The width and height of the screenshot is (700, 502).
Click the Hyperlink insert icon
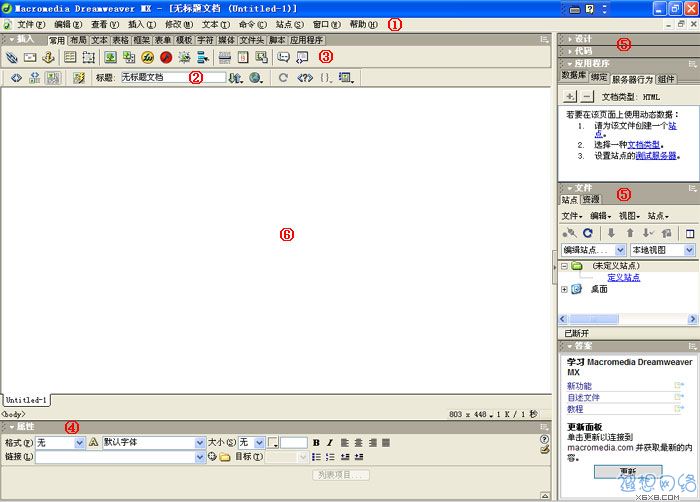point(12,57)
